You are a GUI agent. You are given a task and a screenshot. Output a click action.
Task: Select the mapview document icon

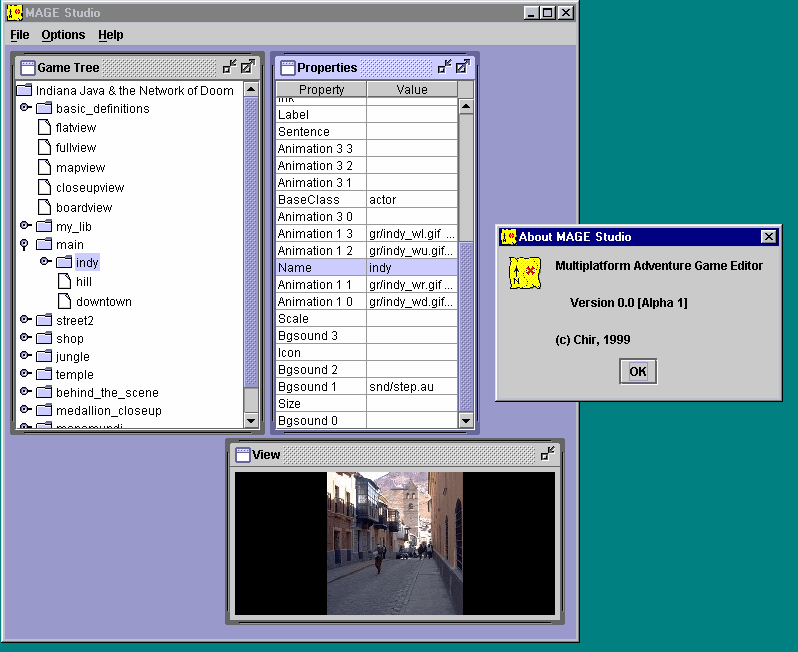45,167
